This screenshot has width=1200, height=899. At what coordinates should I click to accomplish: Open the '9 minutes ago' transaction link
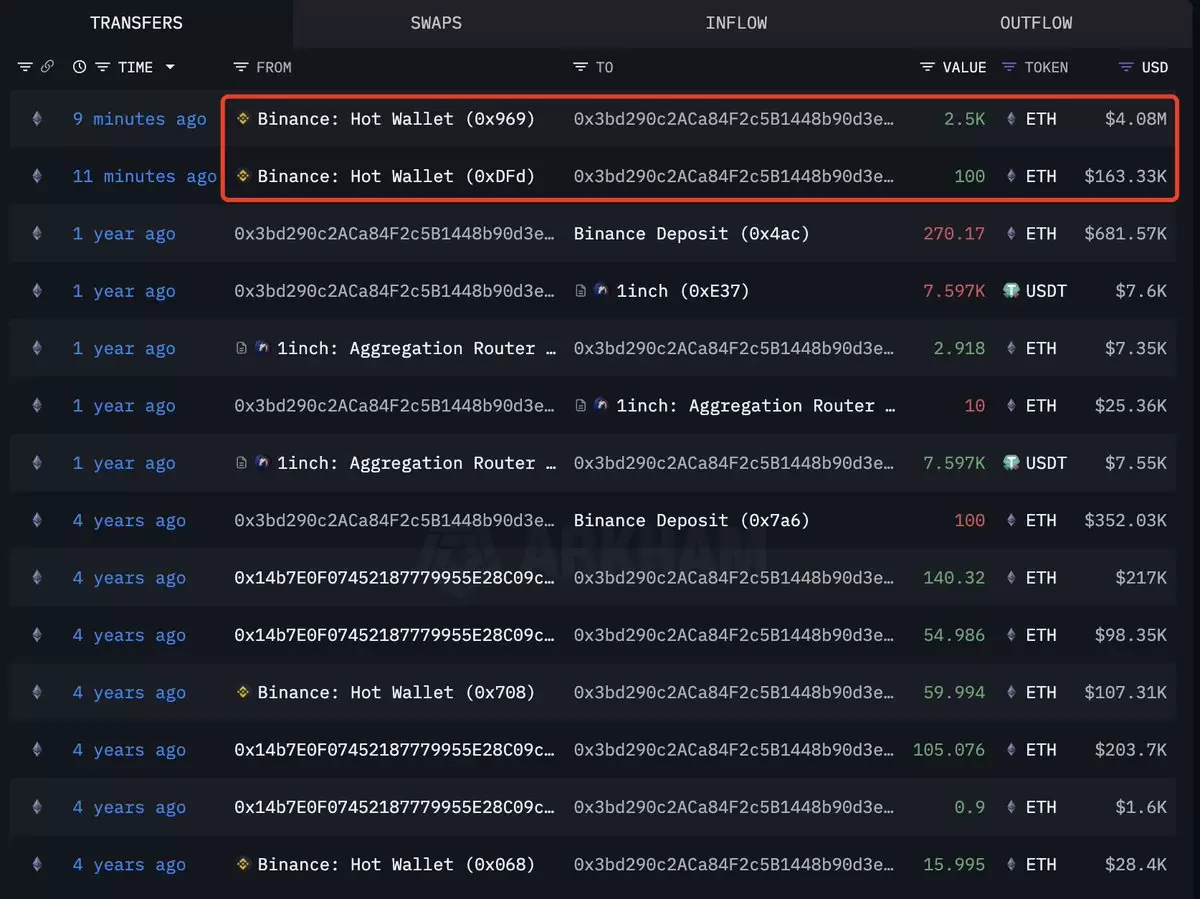[x=139, y=119]
